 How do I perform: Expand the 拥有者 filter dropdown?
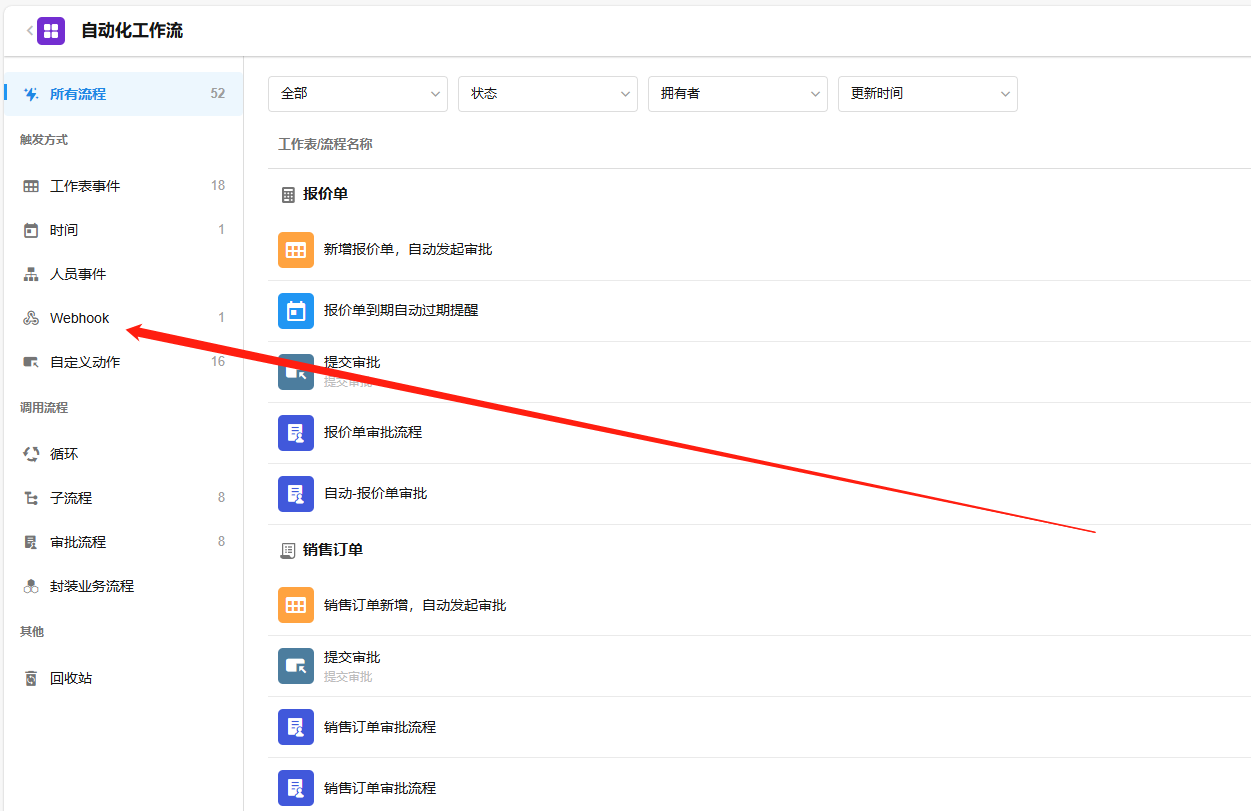[x=737, y=94]
